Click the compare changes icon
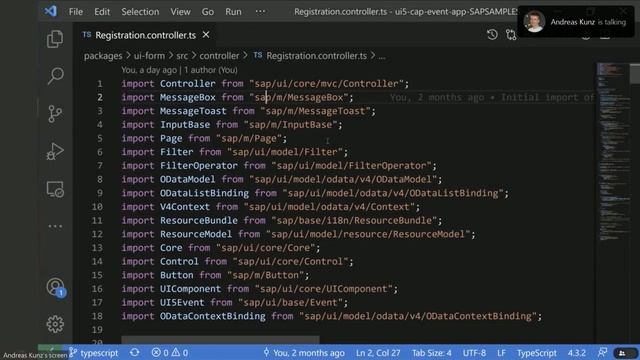The width and height of the screenshot is (640, 360). coord(511,35)
